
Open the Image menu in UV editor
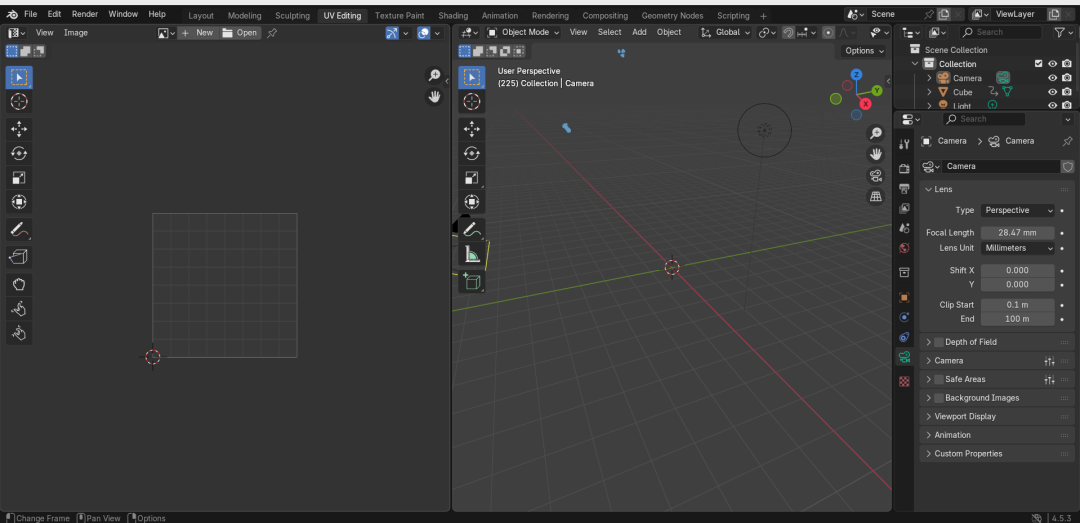pos(76,32)
